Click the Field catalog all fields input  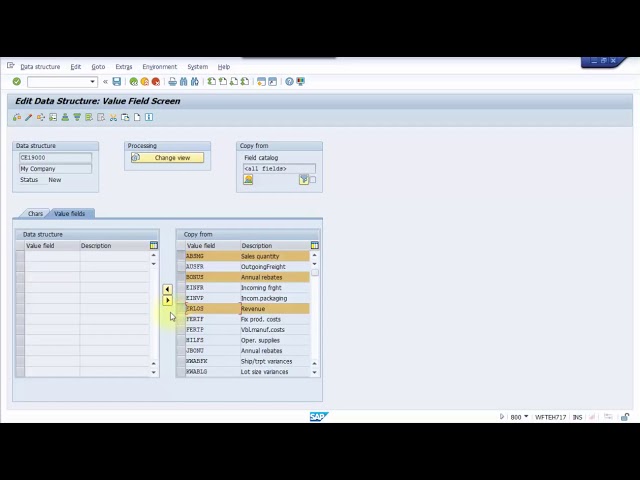(279, 169)
